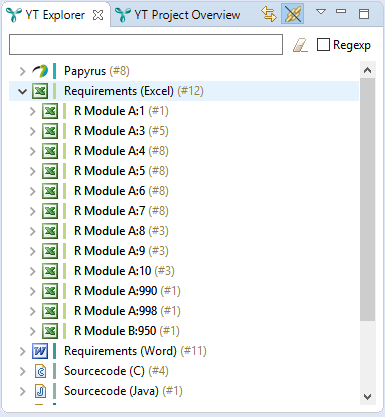Expand R Module A:3 row
Screen dimensions: 385x417
[32, 131]
